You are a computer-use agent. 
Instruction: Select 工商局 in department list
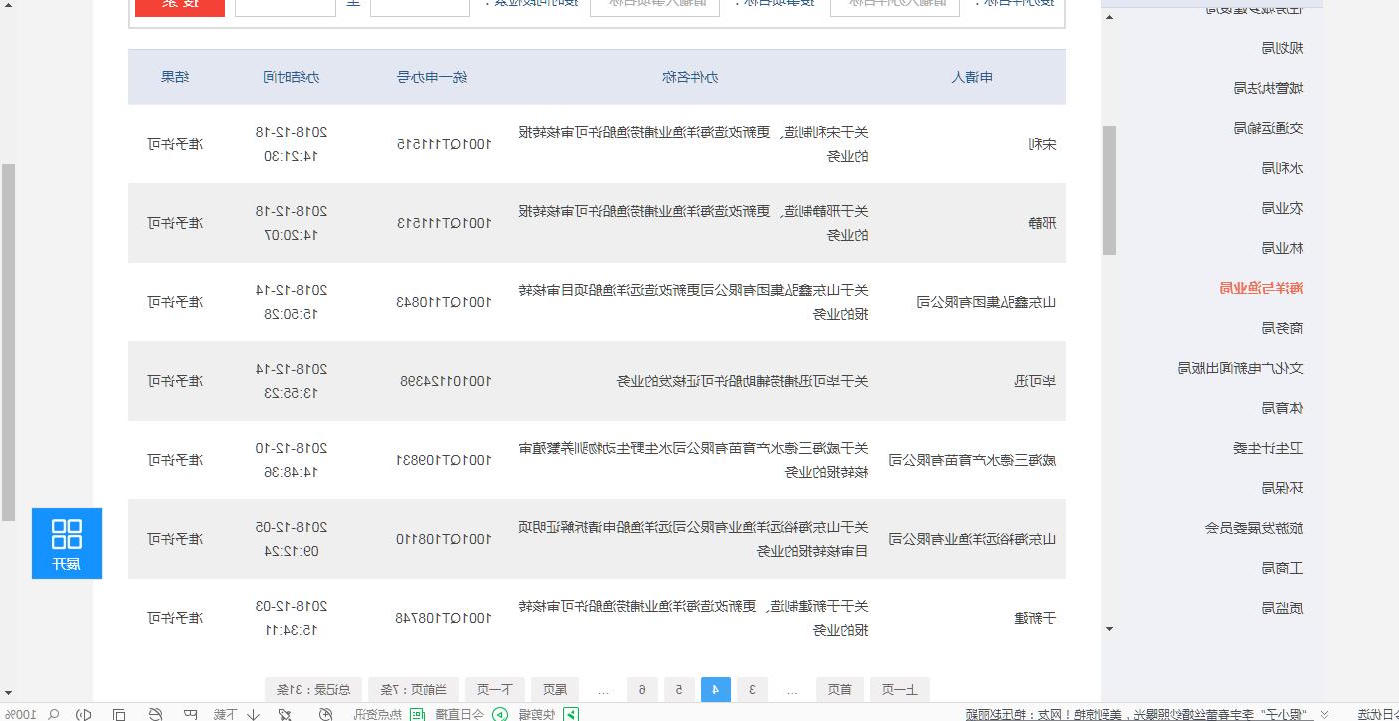tap(1283, 568)
